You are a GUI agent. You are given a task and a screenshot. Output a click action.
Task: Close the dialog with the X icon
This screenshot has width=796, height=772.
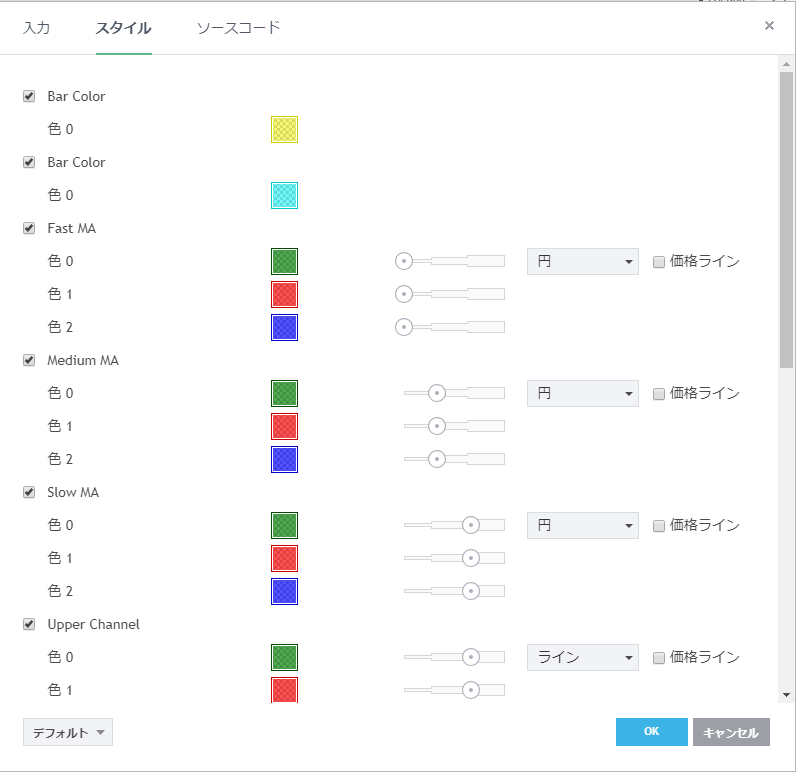click(x=769, y=26)
